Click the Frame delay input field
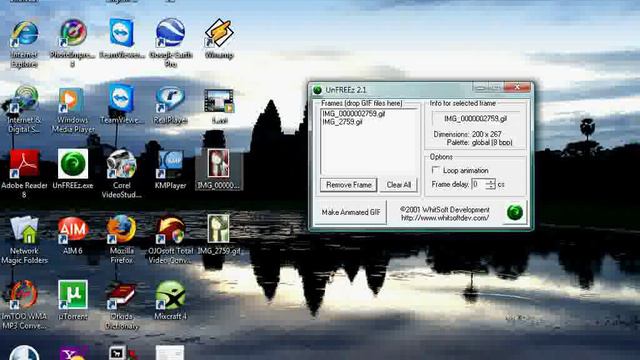640x360 pixels. [x=478, y=184]
